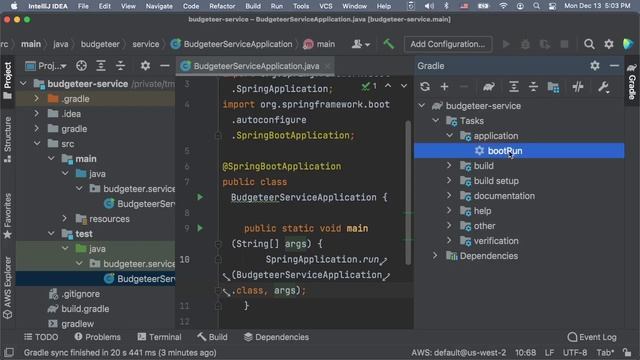The width and height of the screenshot is (640, 360).
Task: Open the Proj... view dropdown
Action: (x=46, y=66)
